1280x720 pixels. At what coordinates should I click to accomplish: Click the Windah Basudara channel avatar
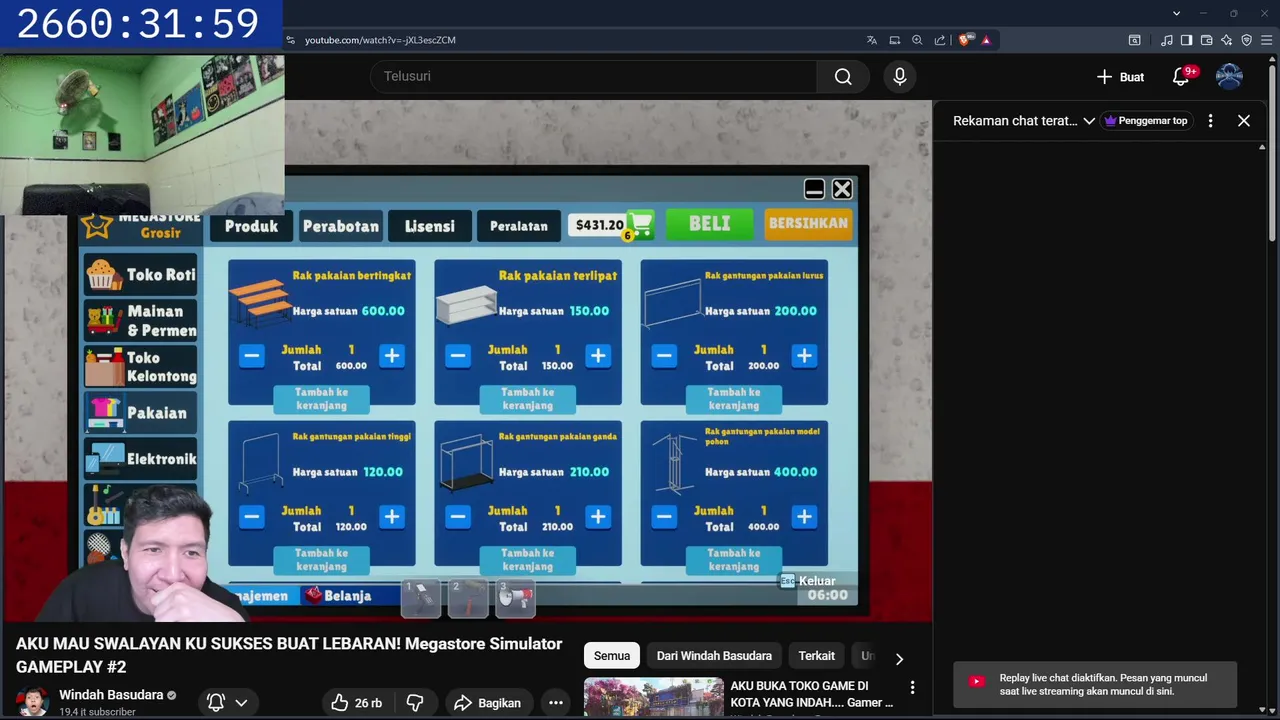coord(32,701)
